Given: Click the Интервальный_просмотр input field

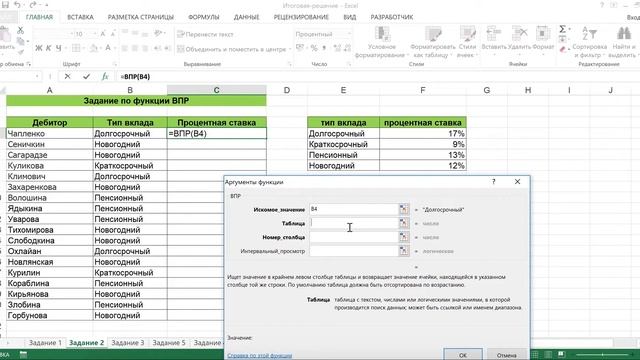Looking at the screenshot, I should click(353, 251).
